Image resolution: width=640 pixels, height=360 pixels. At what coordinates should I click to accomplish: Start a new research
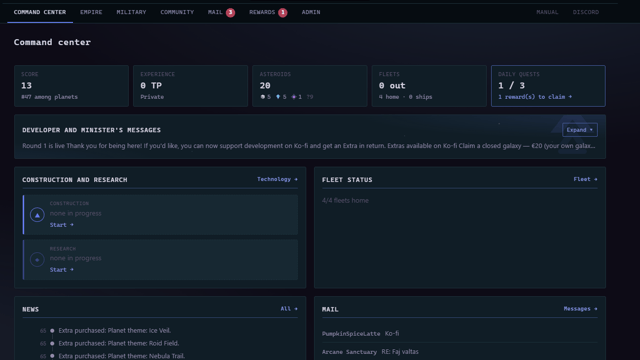pyautogui.click(x=62, y=270)
